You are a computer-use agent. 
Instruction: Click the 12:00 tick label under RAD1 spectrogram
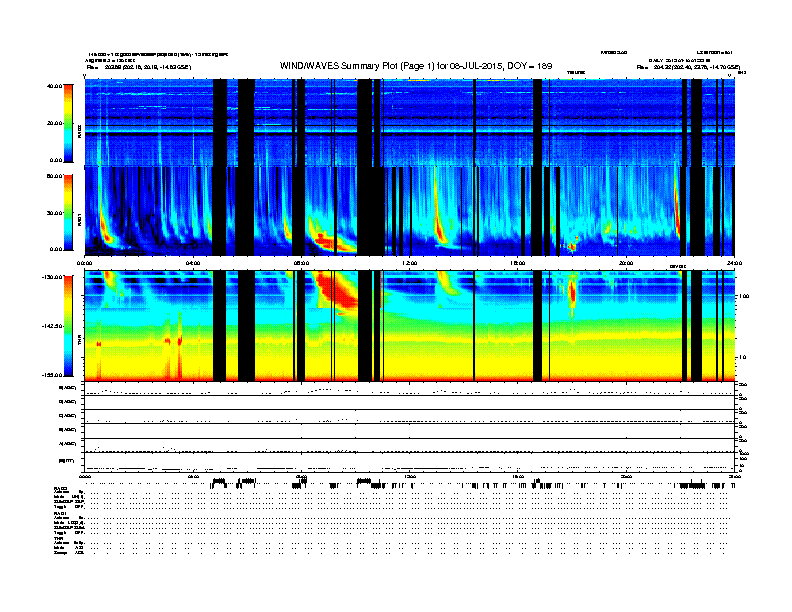(x=409, y=263)
